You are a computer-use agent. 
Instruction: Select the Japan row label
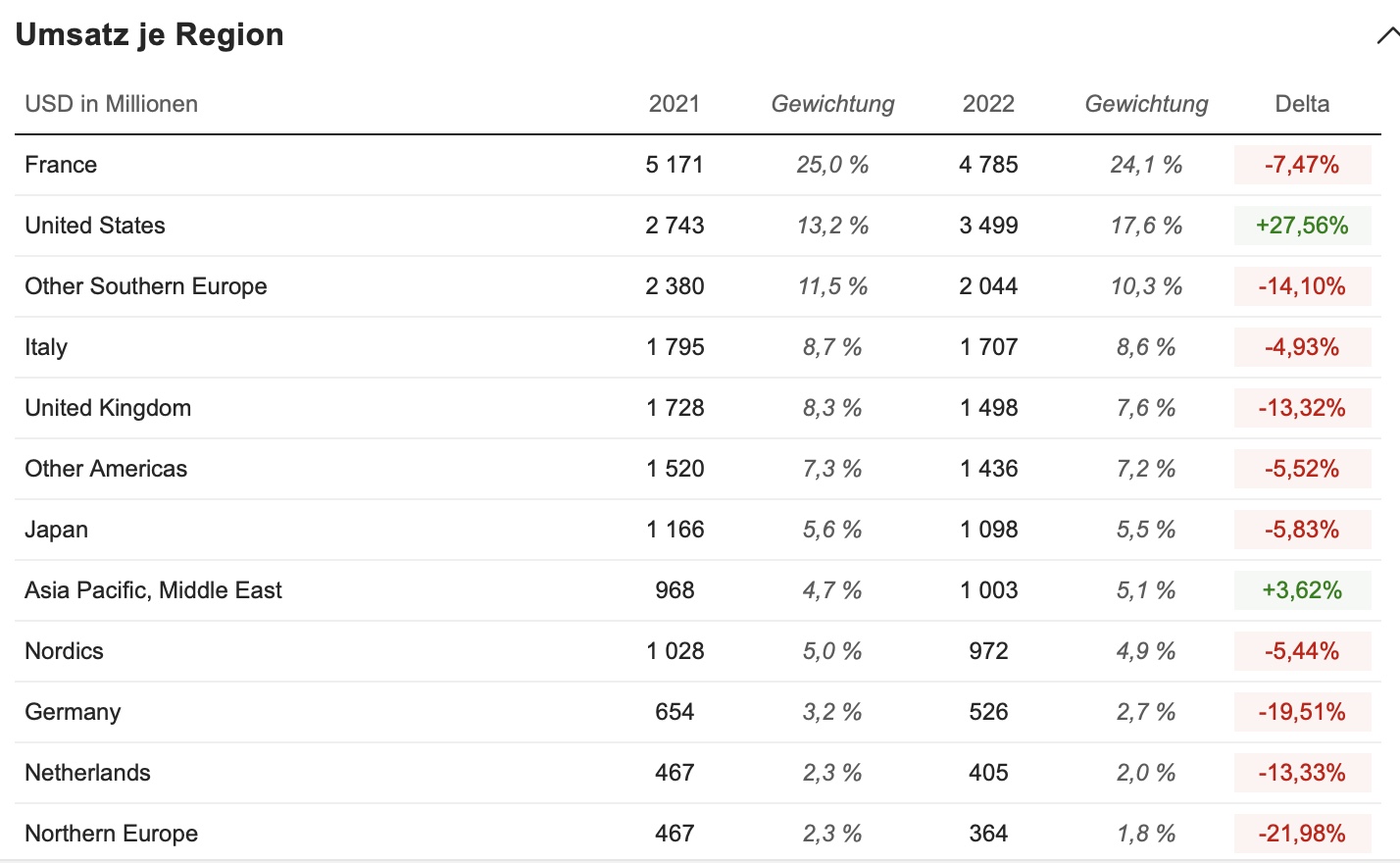57,530
